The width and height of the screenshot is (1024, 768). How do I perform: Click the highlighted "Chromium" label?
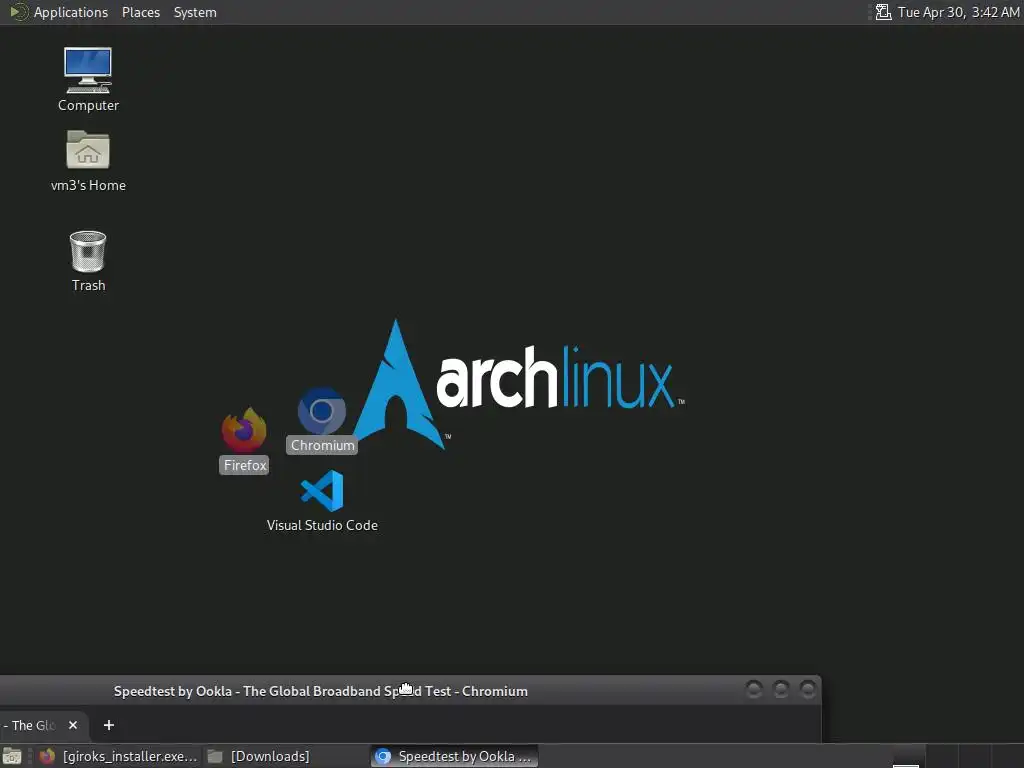pos(322,445)
